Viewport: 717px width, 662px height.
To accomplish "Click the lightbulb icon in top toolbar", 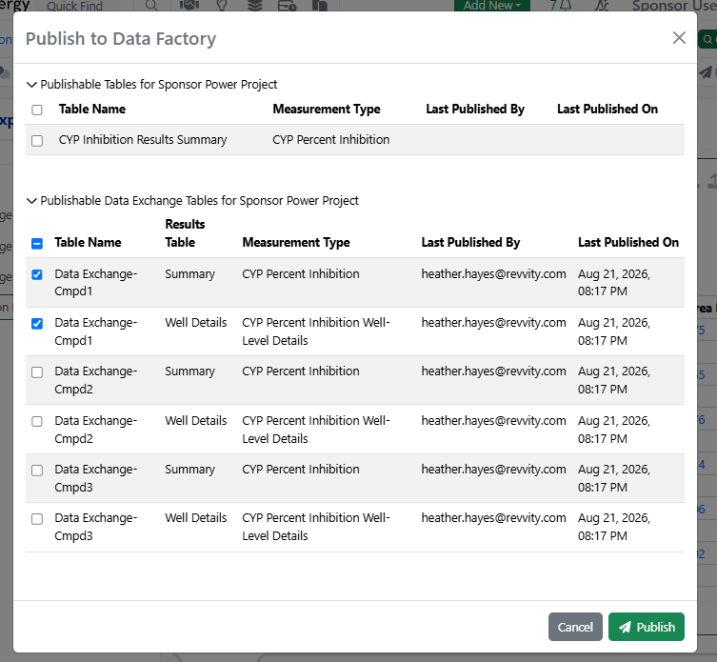I will 222,5.
